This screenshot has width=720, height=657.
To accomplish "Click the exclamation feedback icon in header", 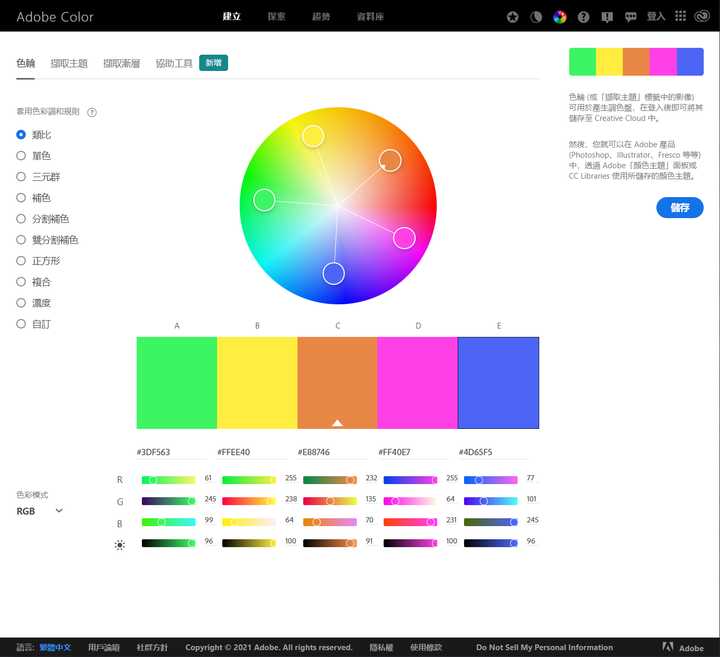I will (607, 17).
